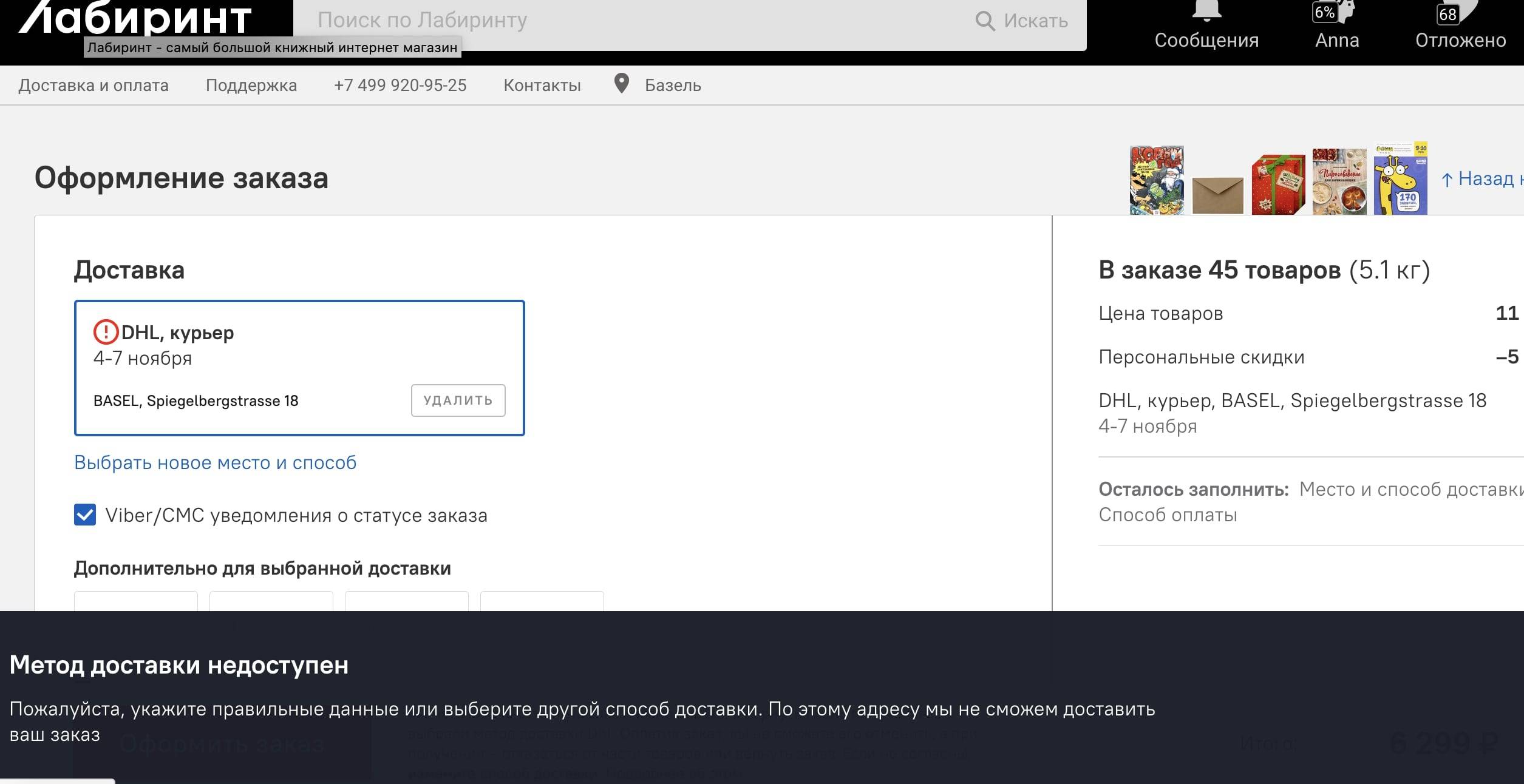Click address text BASEL, Spiegelbergstrasse 18 in card
Image resolution: width=1524 pixels, height=784 pixels.
click(x=196, y=401)
